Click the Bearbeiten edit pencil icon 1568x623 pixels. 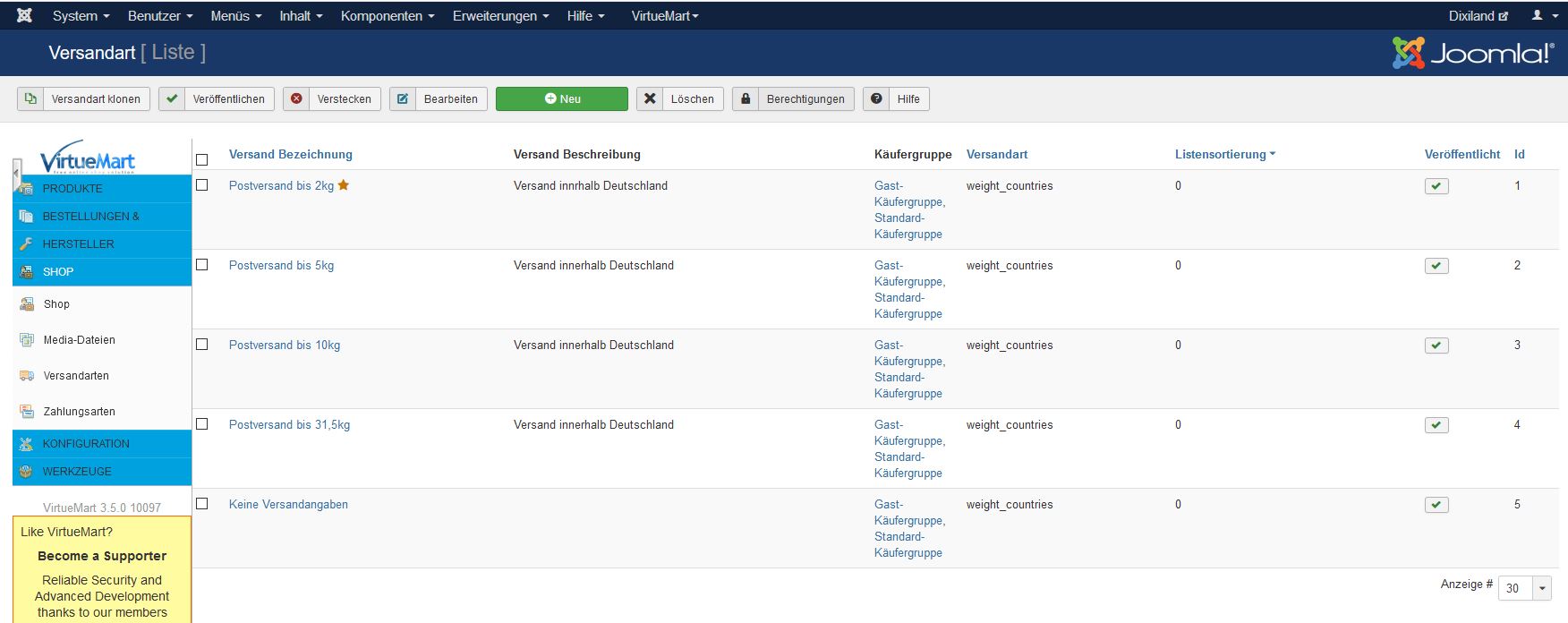coord(403,98)
